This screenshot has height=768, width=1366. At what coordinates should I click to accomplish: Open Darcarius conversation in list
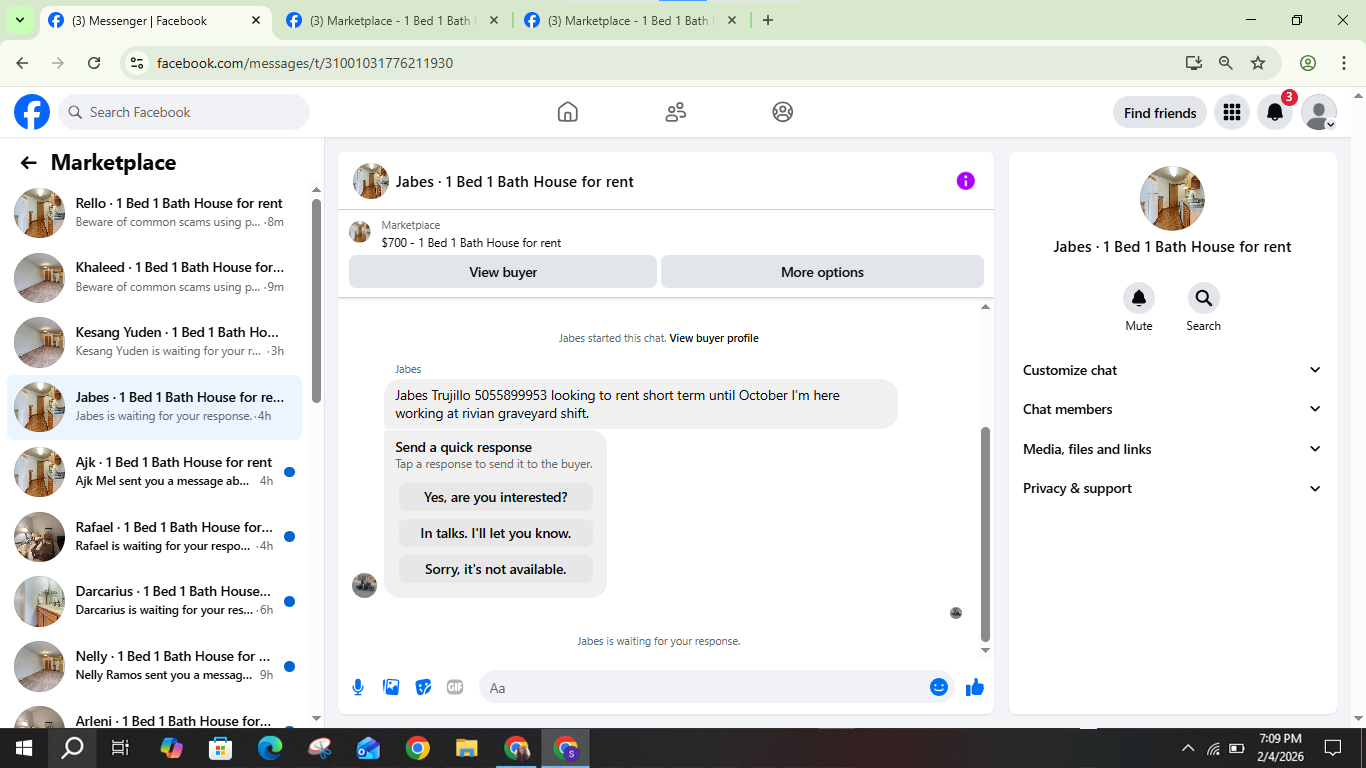(x=154, y=601)
